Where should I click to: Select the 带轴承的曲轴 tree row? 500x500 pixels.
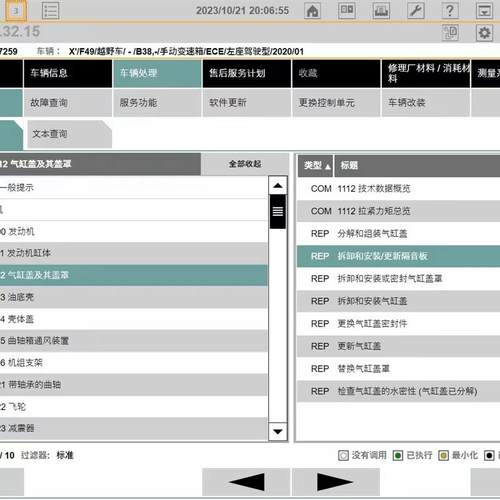134,385
